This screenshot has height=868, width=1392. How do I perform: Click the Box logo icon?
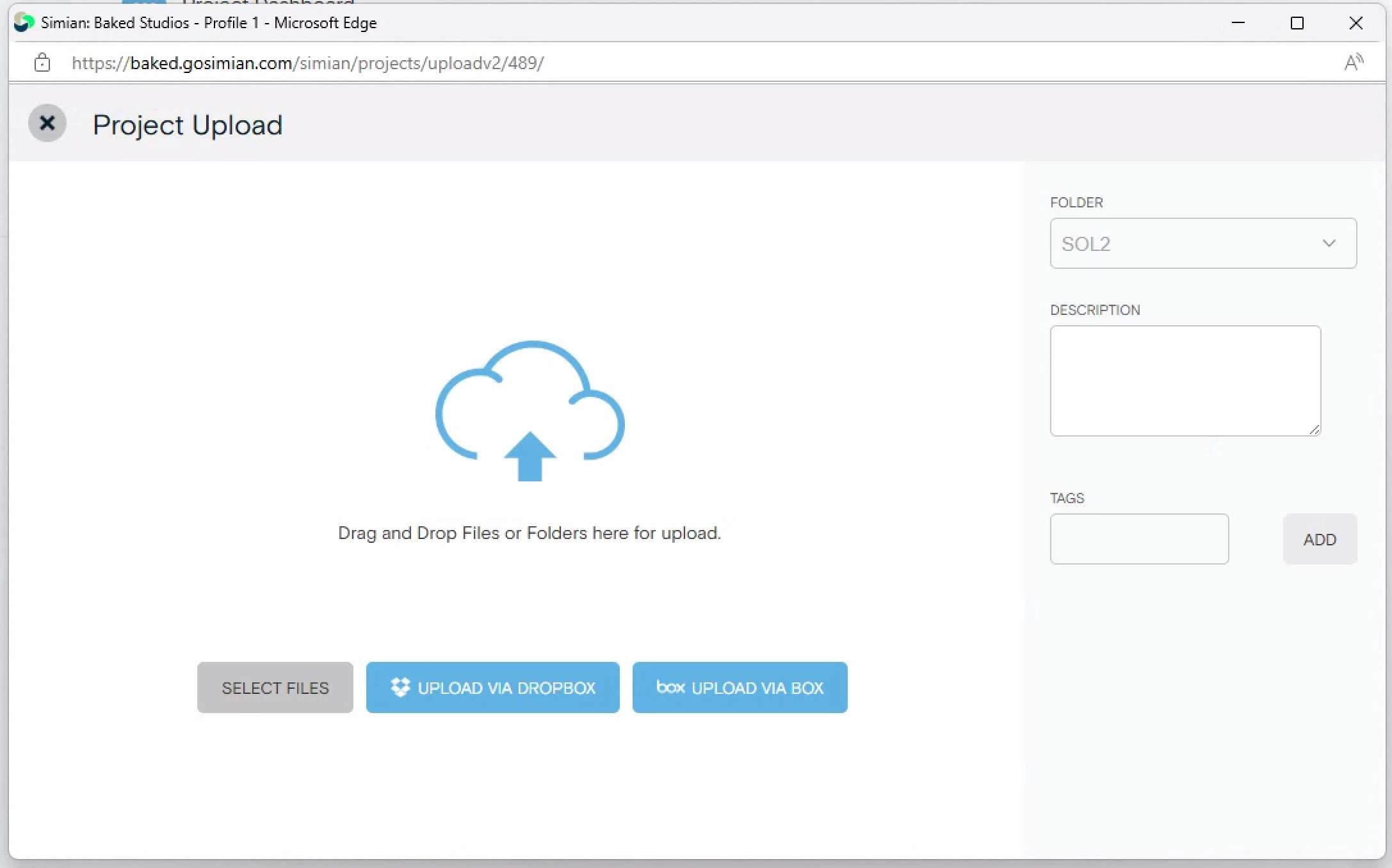[x=670, y=687]
